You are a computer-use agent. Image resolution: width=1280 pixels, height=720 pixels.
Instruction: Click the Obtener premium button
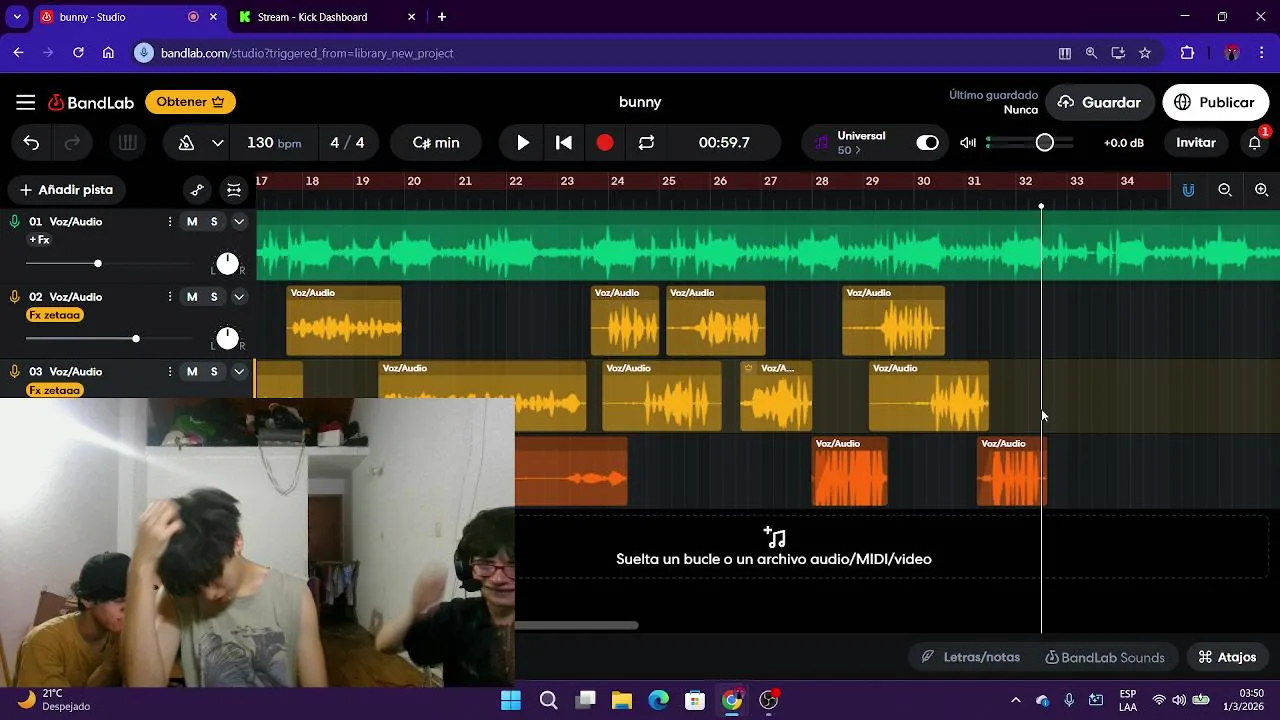click(x=190, y=102)
